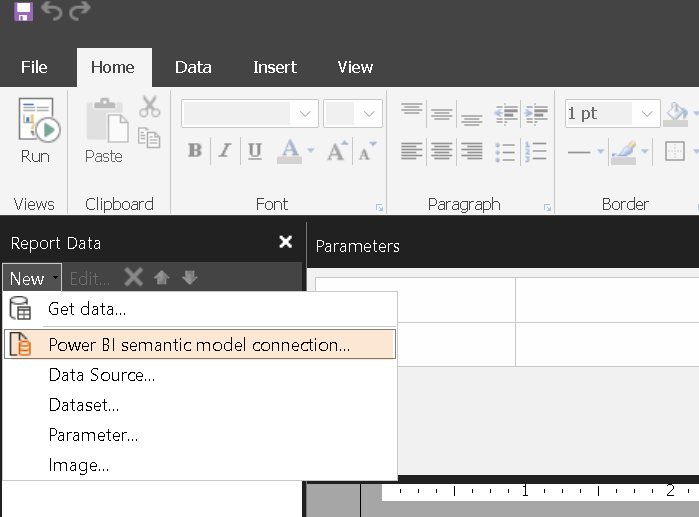Image resolution: width=699 pixels, height=517 pixels.
Task: Choose Get data from the menu
Action: click(x=87, y=310)
